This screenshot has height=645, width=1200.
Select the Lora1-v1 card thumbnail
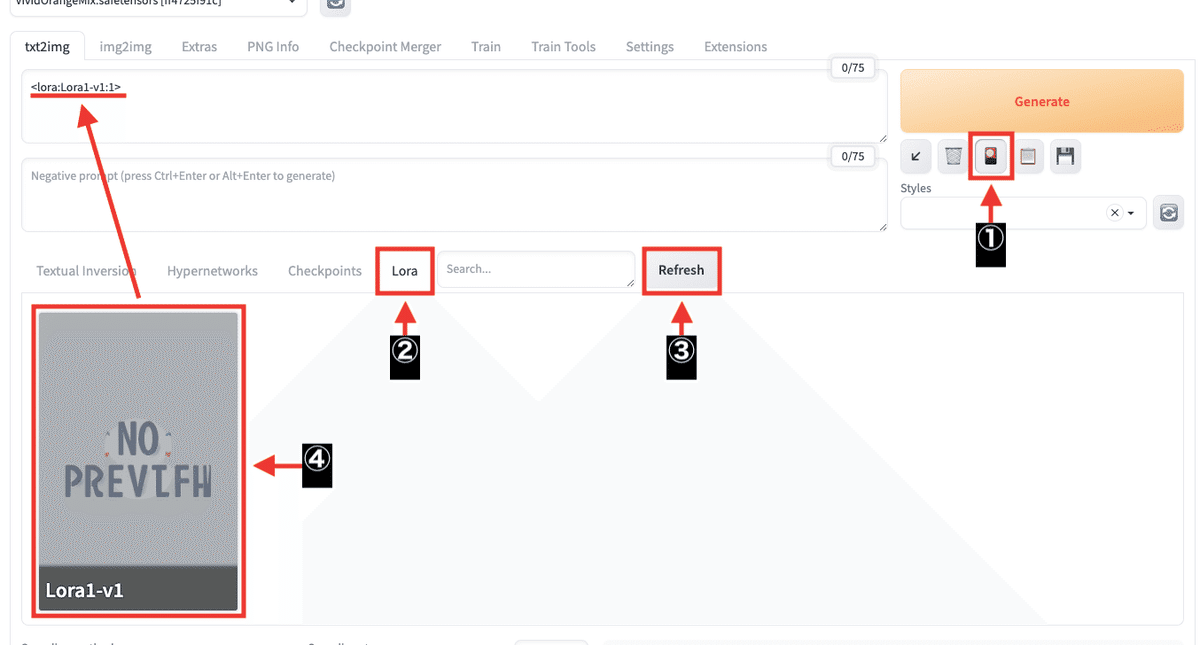tap(138, 460)
